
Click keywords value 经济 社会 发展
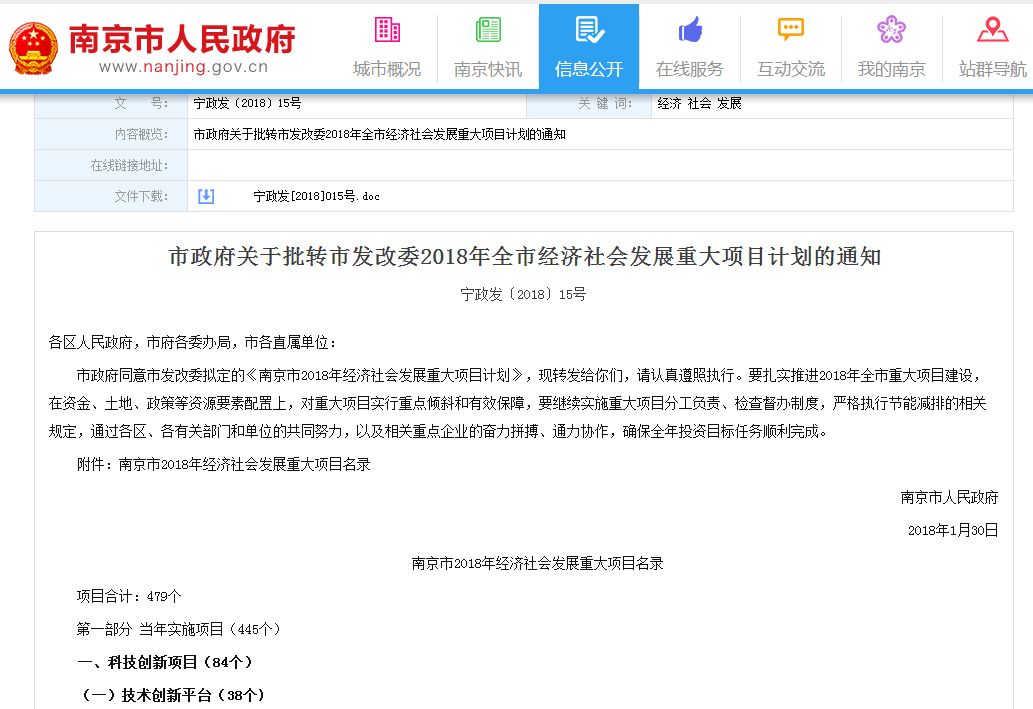(700, 103)
